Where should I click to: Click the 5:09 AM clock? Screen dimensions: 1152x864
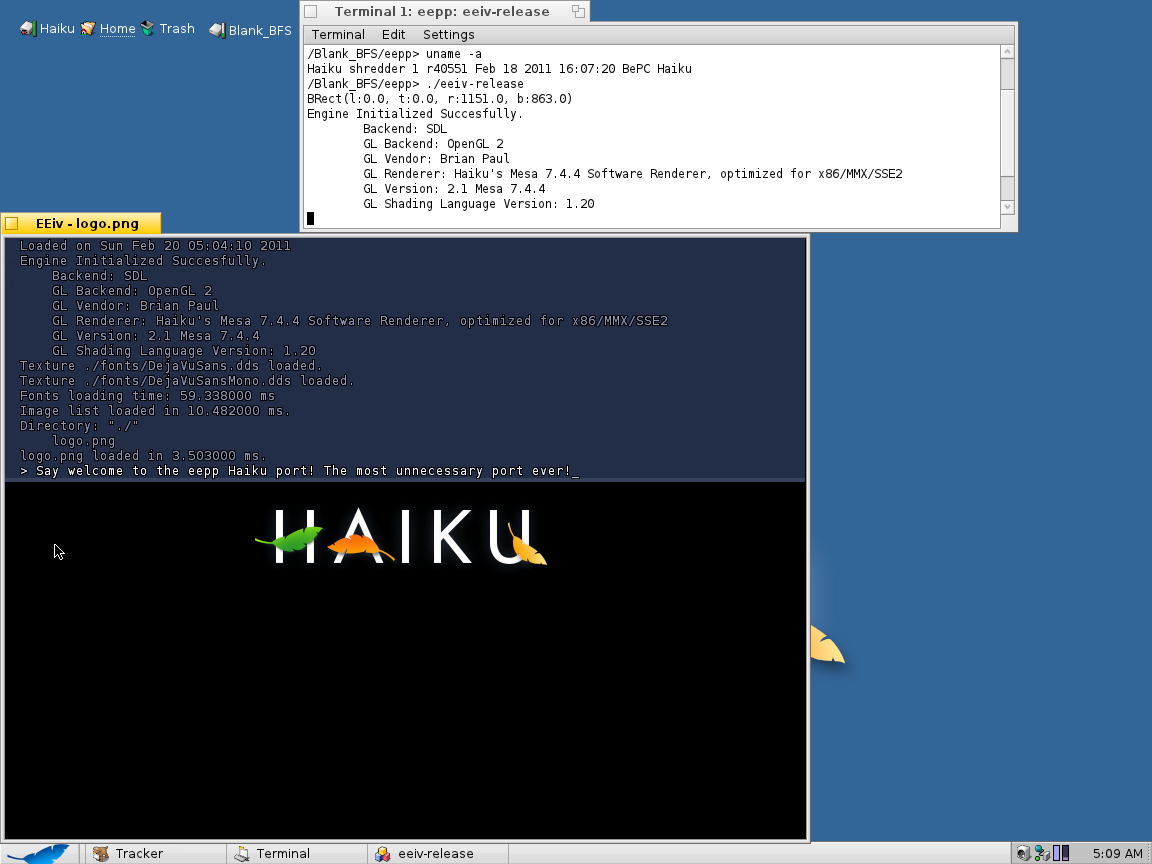pos(1117,854)
